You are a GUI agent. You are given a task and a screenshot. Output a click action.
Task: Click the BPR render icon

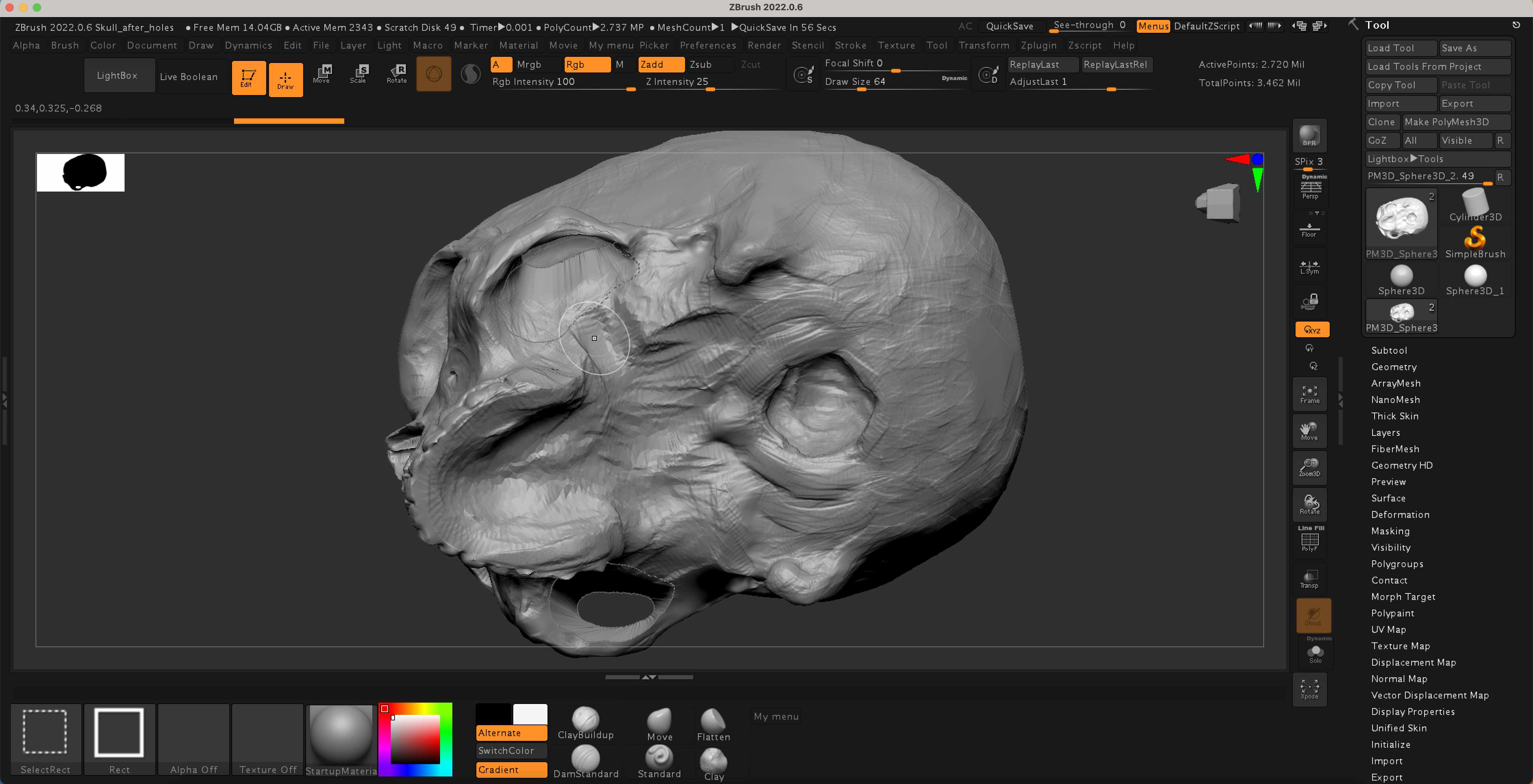click(x=1309, y=135)
